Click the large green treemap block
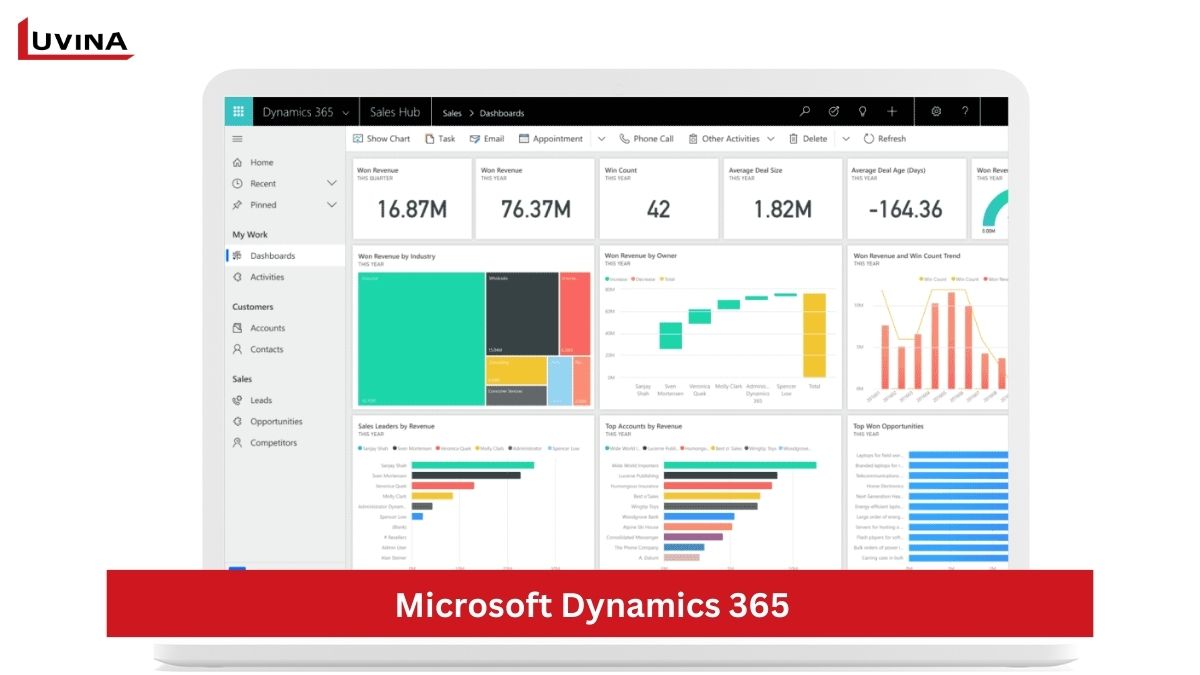Viewport: 1200px width, 675px height. pos(420,338)
